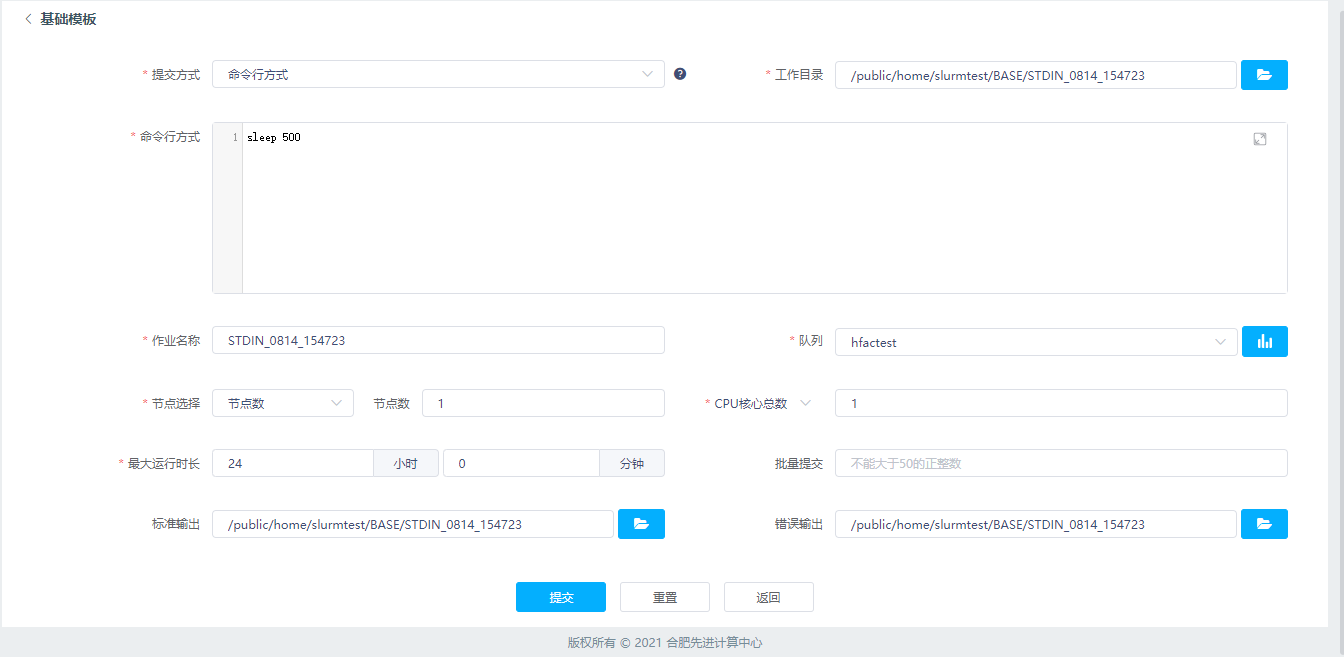This screenshot has width=1344, height=657.
Task: Browse folder for 标准输出 path
Action: (x=641, y=524)
